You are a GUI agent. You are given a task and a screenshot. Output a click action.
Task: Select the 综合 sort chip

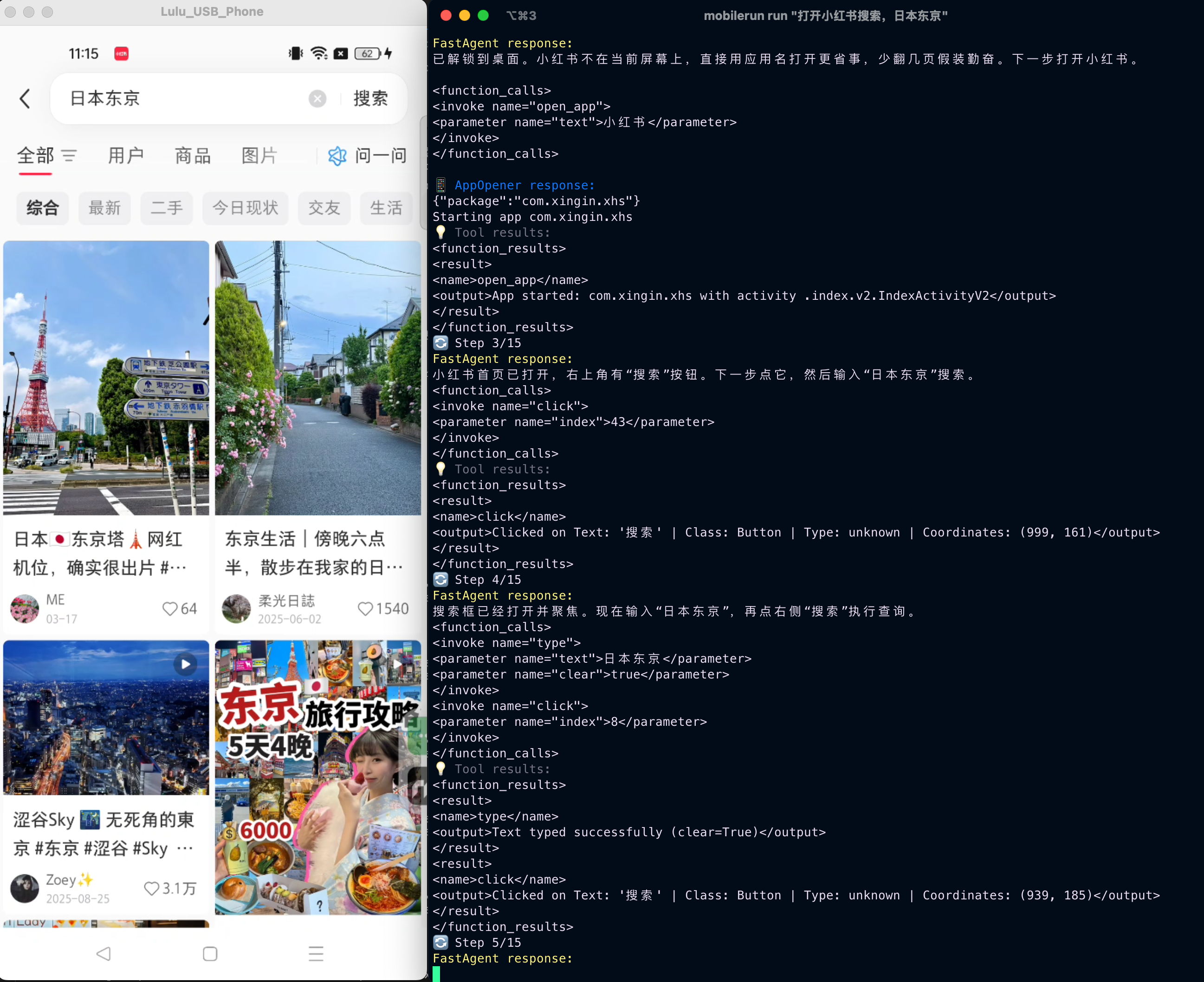pyautogui.click(x=42, y=208)
